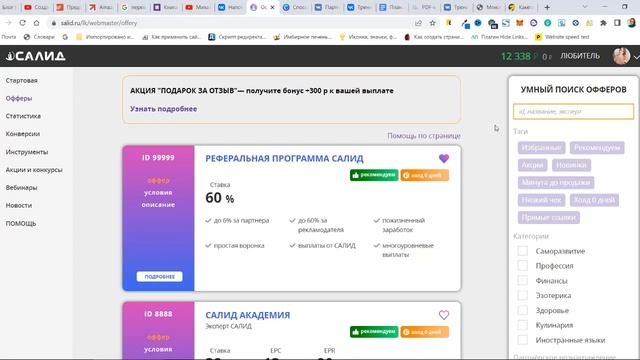Image resolution: width=640 pixels, height=360 pixels.
Task: Check the Здоровье category checkbox
Action: [522, 310]
